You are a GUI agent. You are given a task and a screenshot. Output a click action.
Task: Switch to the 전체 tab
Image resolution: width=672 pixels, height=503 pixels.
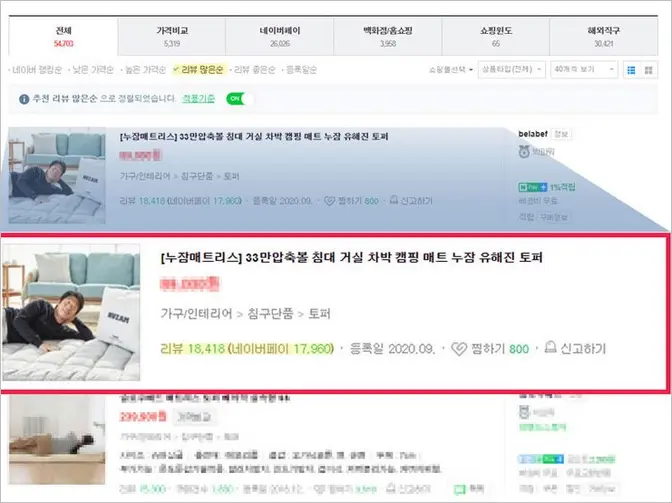[63, 37]
